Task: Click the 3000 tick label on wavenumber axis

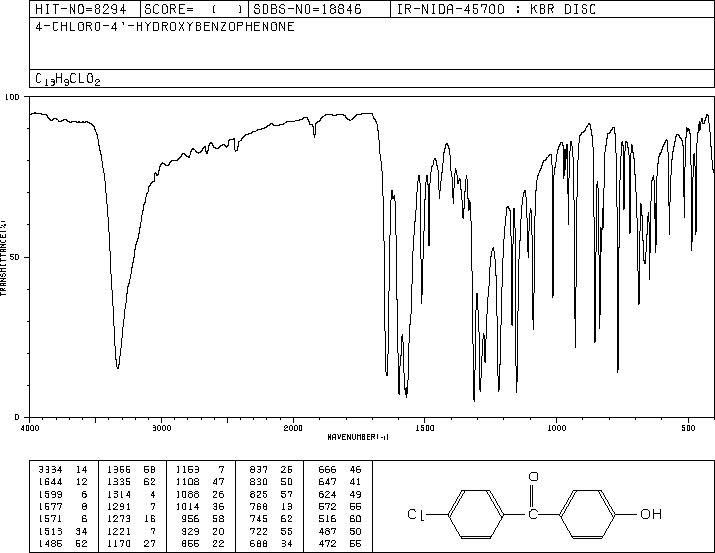Action: click(x=161, y=428)
